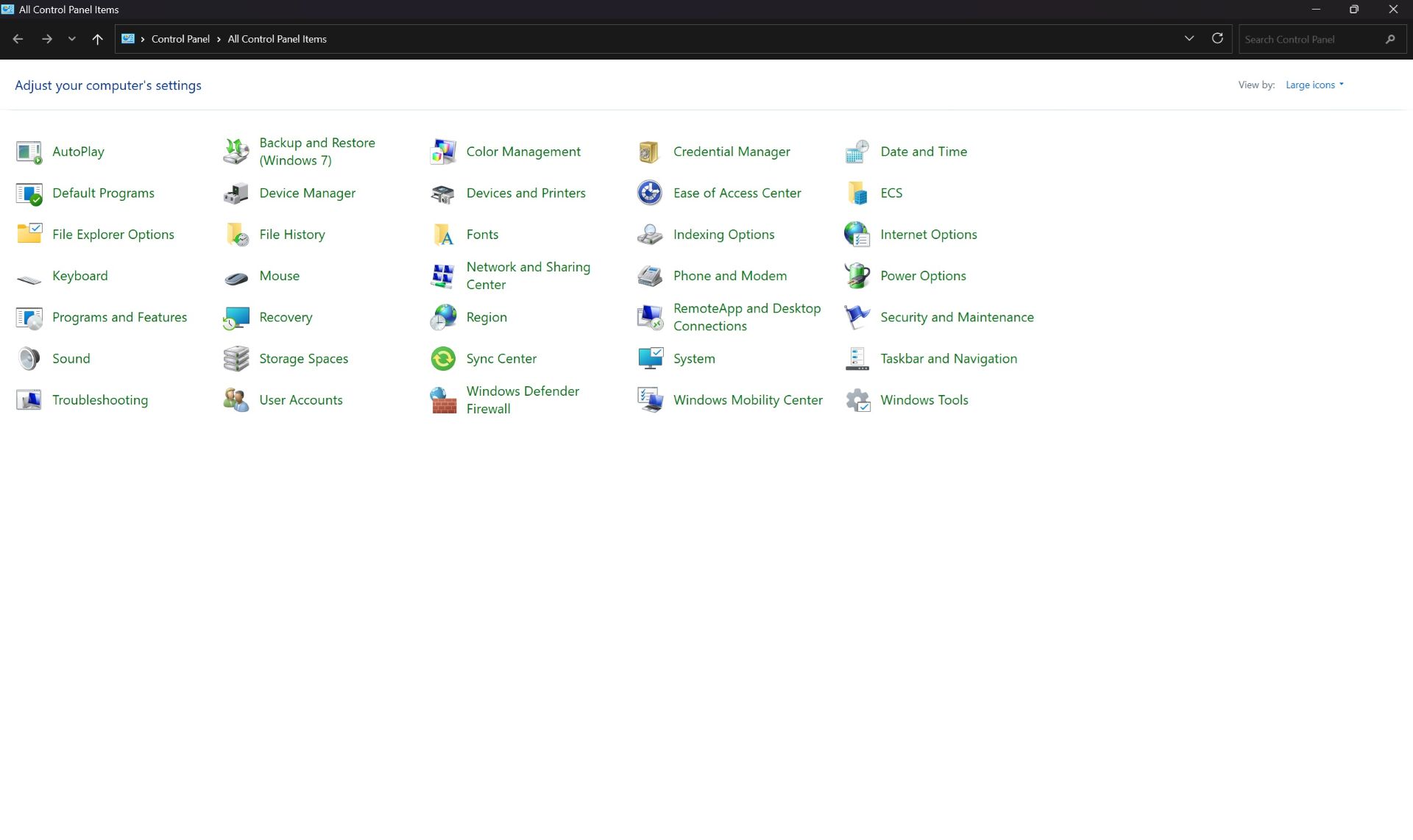The width and height of the screenshot is (1413, 840).
Task: Click the Backup and Restore icon
Action: point(236,152)
